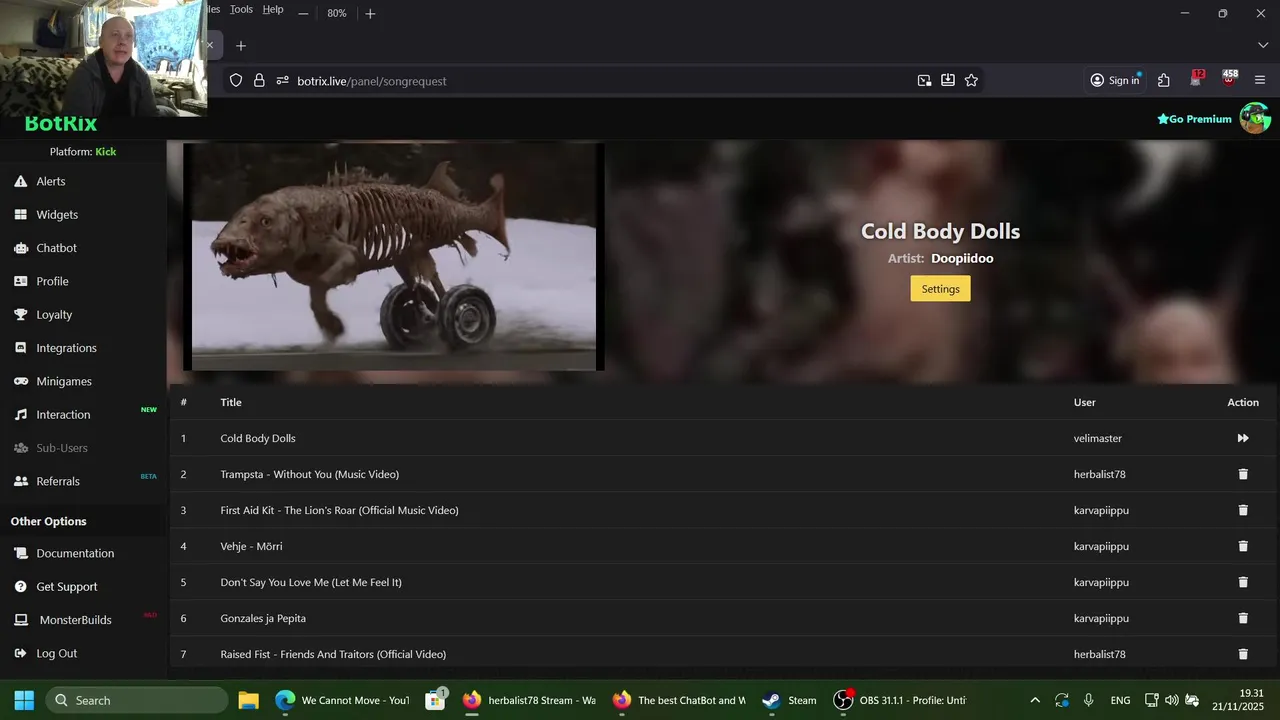Delete Don't Say You Love Me request
The width and height of the screenshot is (1280, 720).
pos(1243,582)
